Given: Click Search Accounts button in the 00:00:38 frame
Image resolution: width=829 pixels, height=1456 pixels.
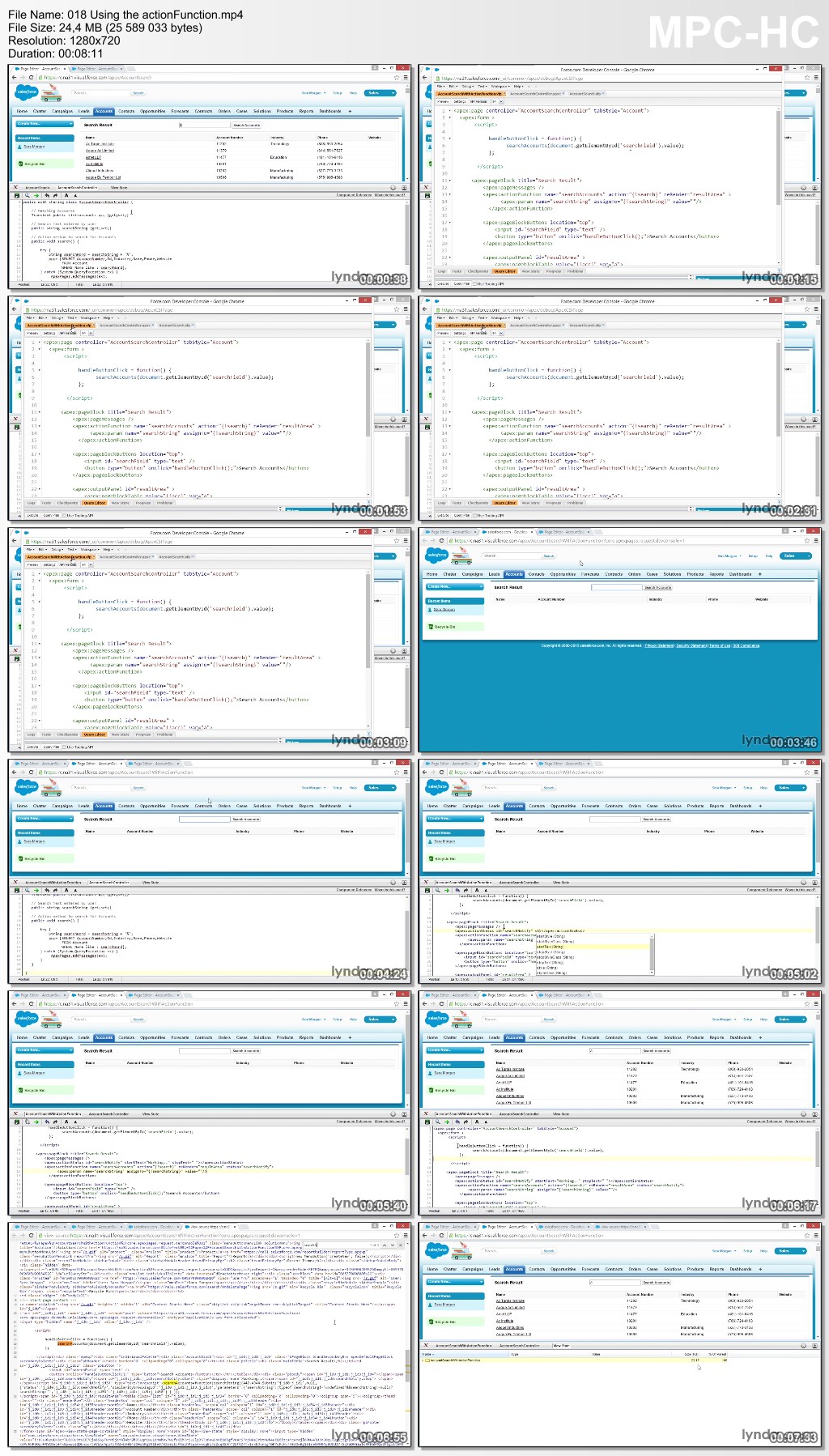Looking at the screenshot, I should tap(246, 125).
